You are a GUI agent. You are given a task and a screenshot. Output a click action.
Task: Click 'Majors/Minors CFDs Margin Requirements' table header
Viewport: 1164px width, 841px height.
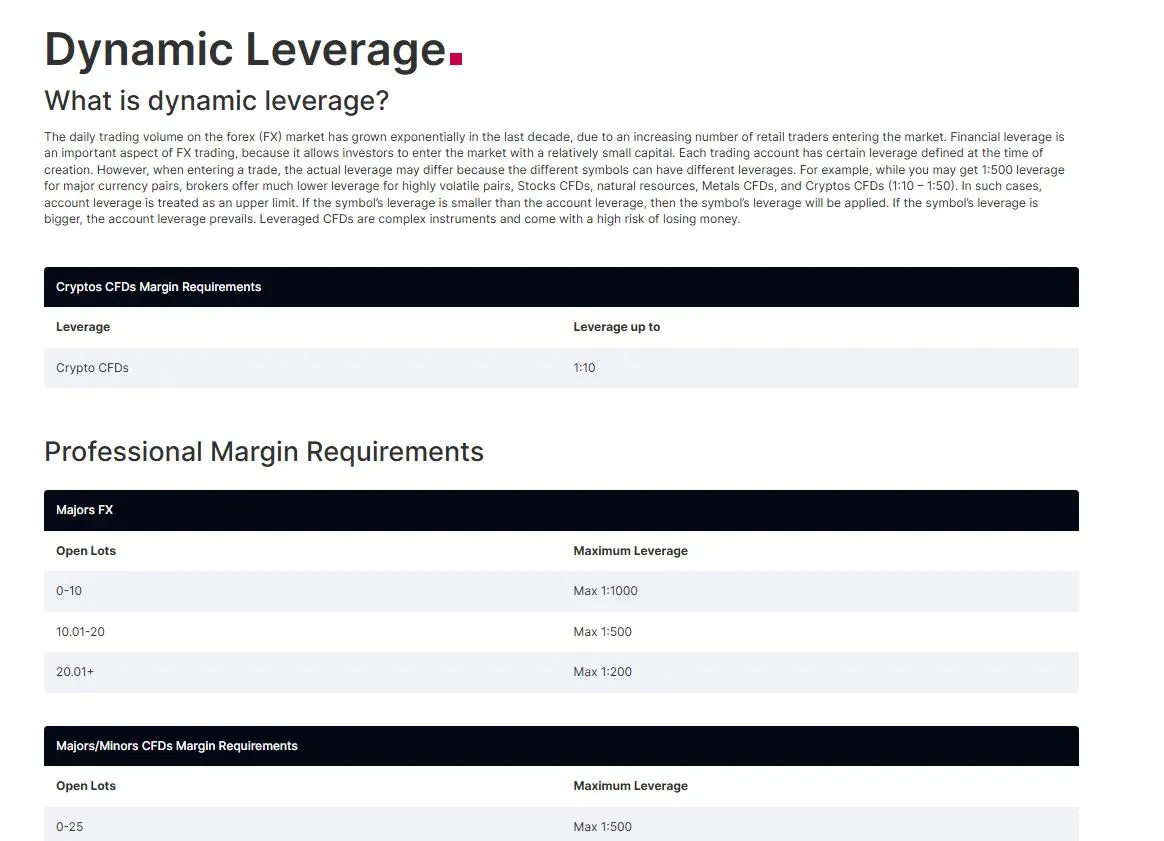click(x=561, y=746)
